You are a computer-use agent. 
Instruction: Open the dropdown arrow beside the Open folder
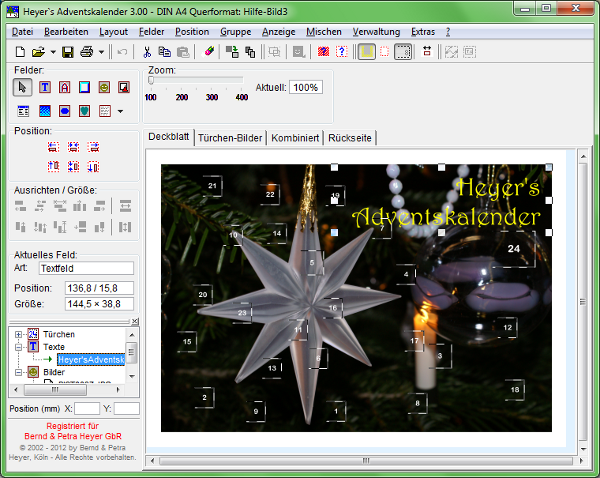(x=52, y=51)
